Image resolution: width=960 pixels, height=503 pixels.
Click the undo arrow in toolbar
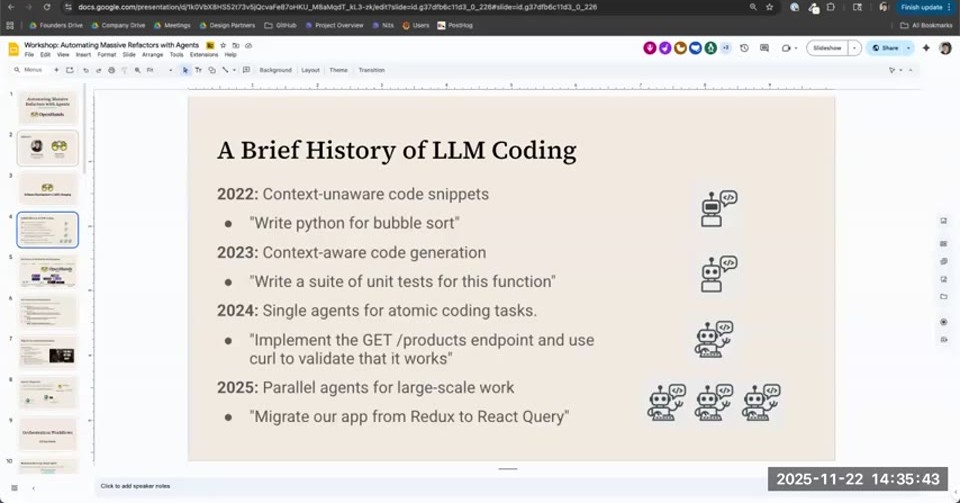click(x=86, y=70)
